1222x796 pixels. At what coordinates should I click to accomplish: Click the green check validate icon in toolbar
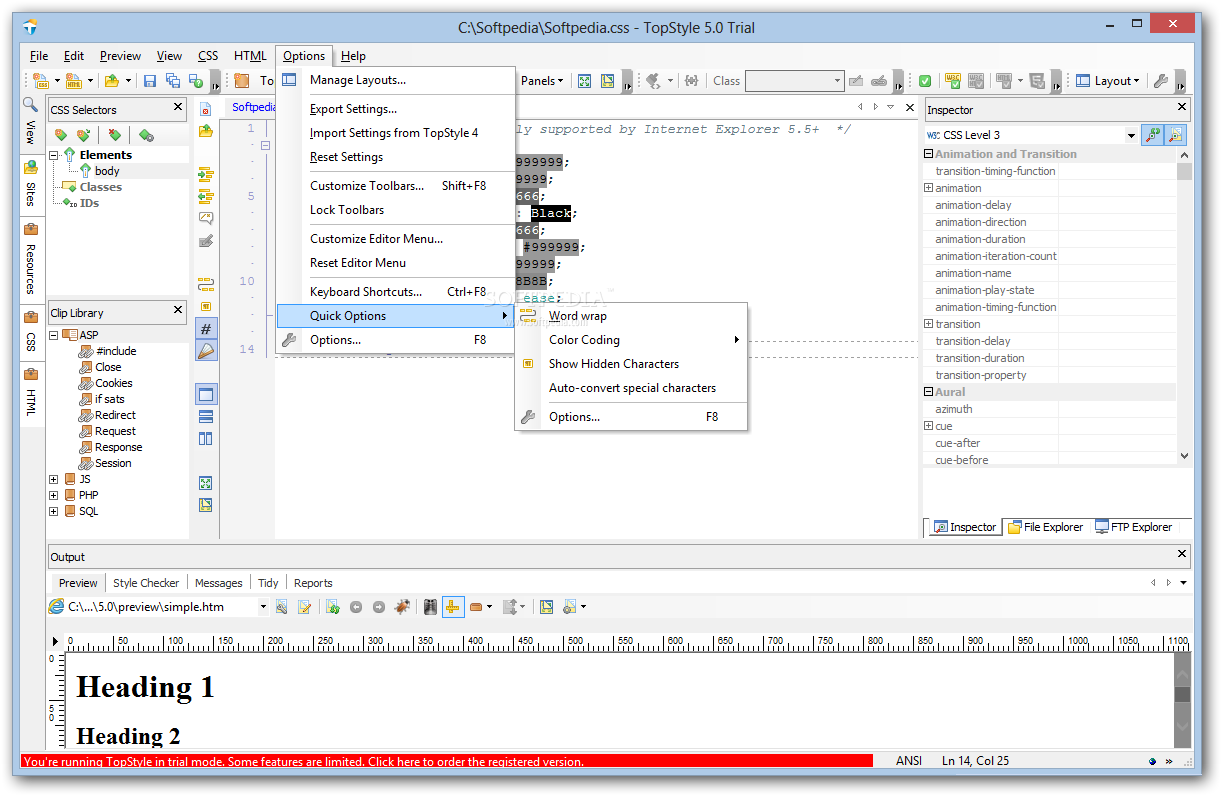[925, 81]
